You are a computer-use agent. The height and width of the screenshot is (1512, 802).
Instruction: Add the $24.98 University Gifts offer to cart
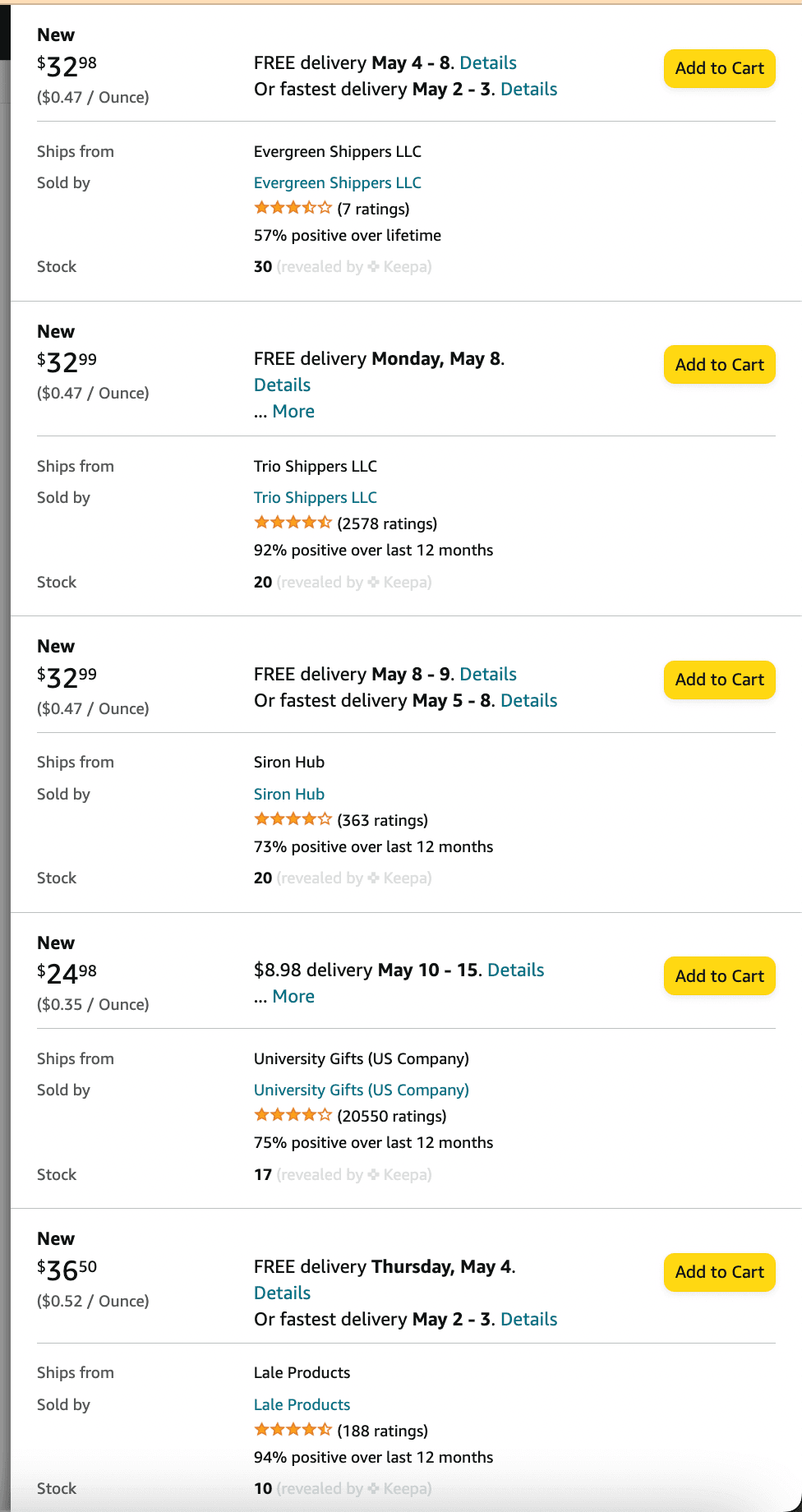(x=719, y=976)
